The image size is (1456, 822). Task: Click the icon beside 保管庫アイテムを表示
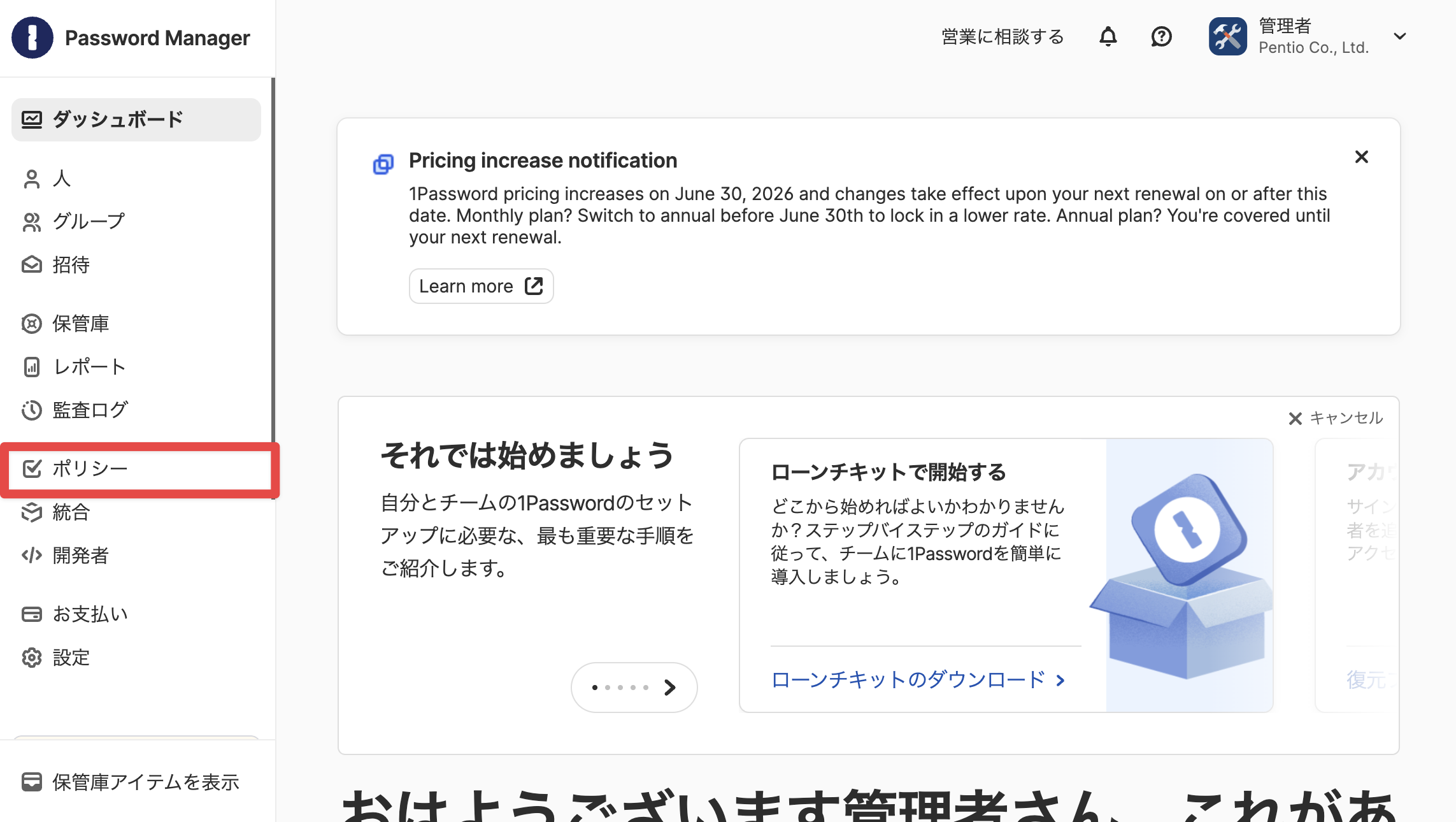(31, 781)
